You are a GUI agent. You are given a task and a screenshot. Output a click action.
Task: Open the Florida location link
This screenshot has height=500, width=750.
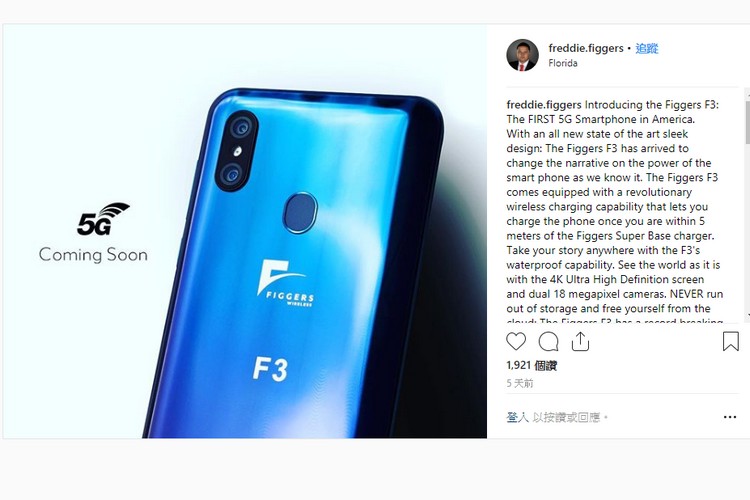coord(562,63)
